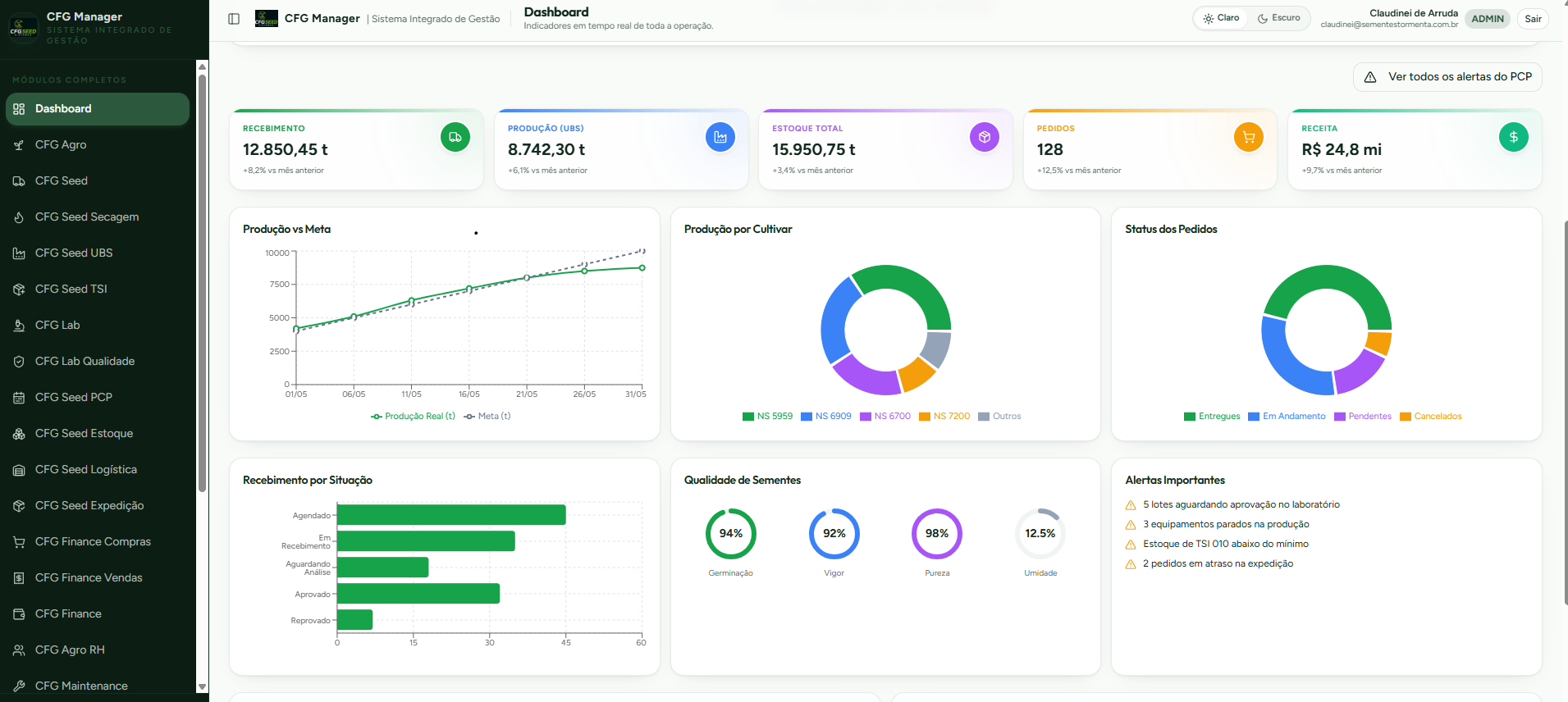Click the ADMIN badge

pos(1488,19)
